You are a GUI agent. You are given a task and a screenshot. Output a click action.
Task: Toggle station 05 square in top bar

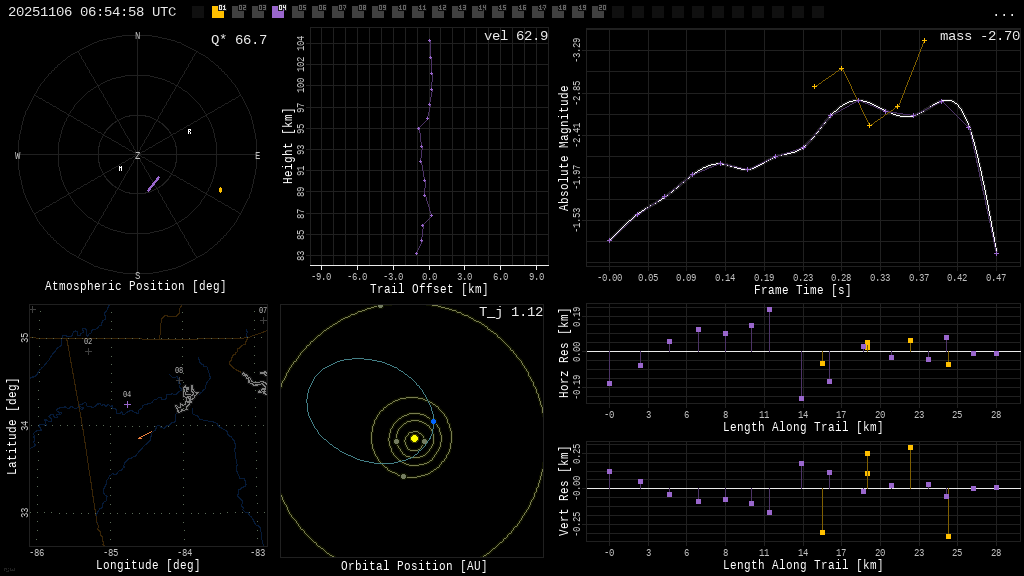[x=298, y=12]
